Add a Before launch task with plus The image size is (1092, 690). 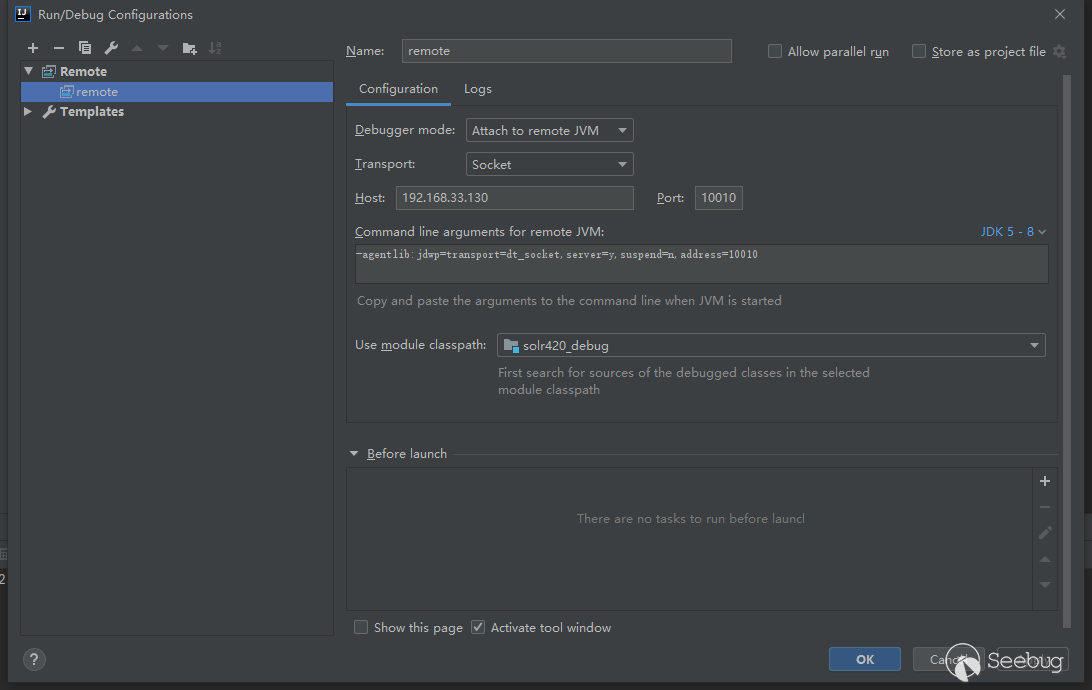[1045, 481]
